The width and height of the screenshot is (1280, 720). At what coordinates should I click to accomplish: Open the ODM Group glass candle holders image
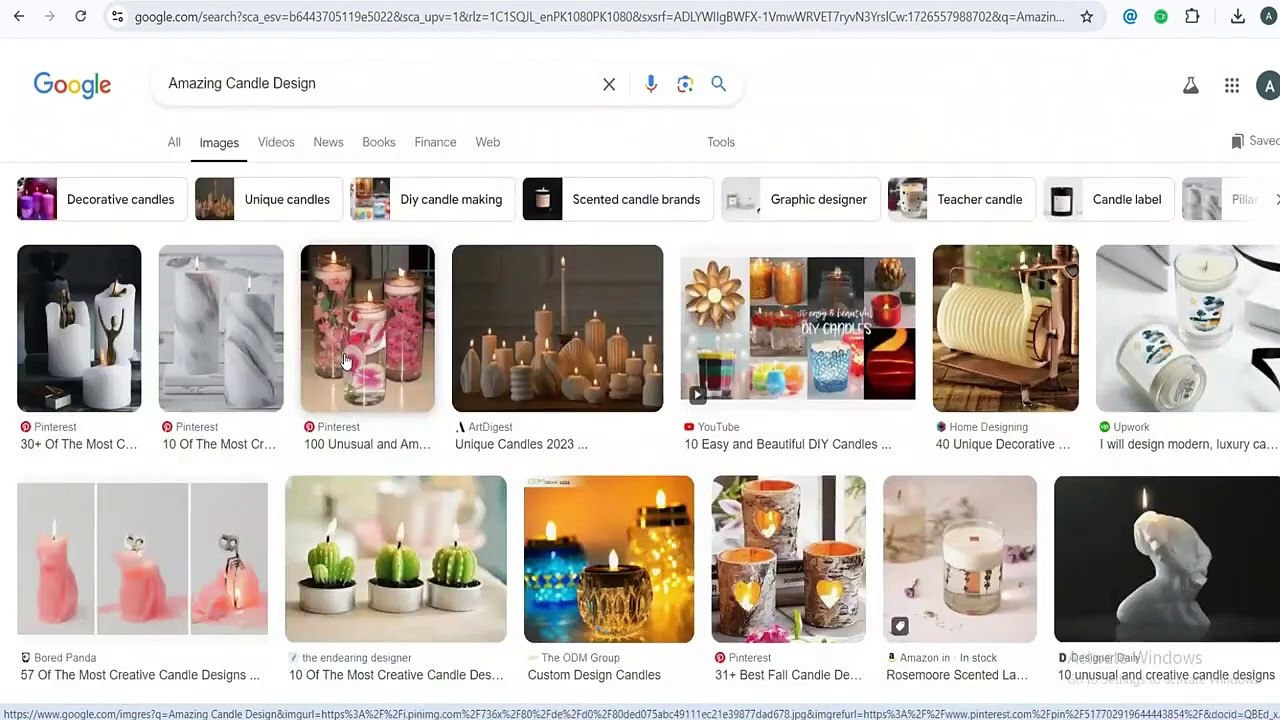coord(609,559)
